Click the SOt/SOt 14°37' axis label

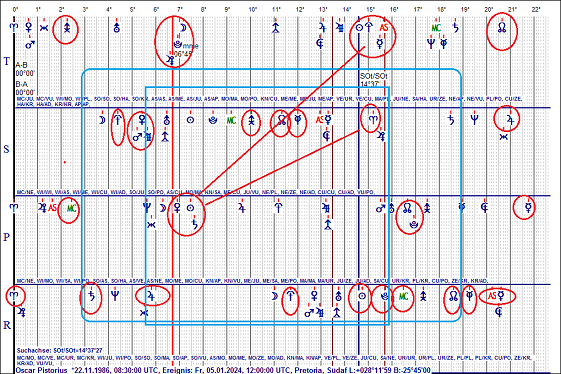pyautogui.click(x=373, y=80)
